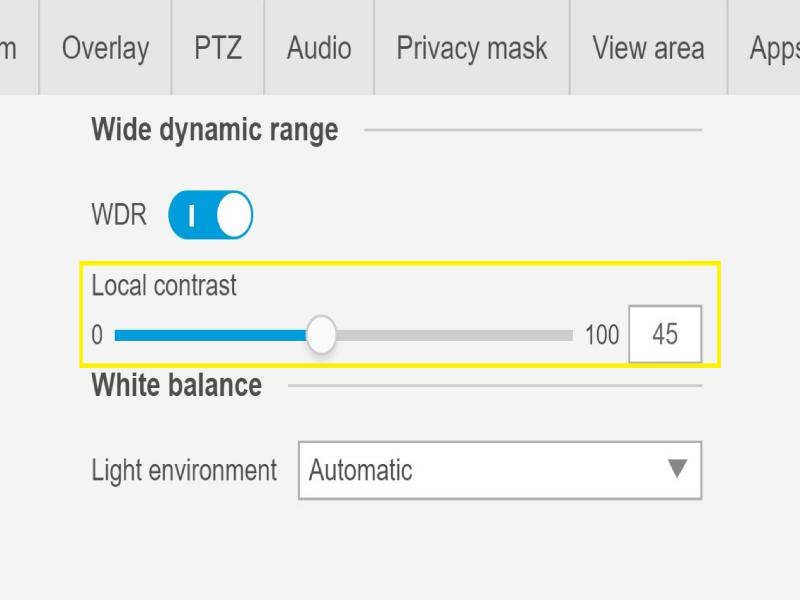Select the Audio tab
The height and width of the screenshot is (600, 800).
(x=319, y=48)
